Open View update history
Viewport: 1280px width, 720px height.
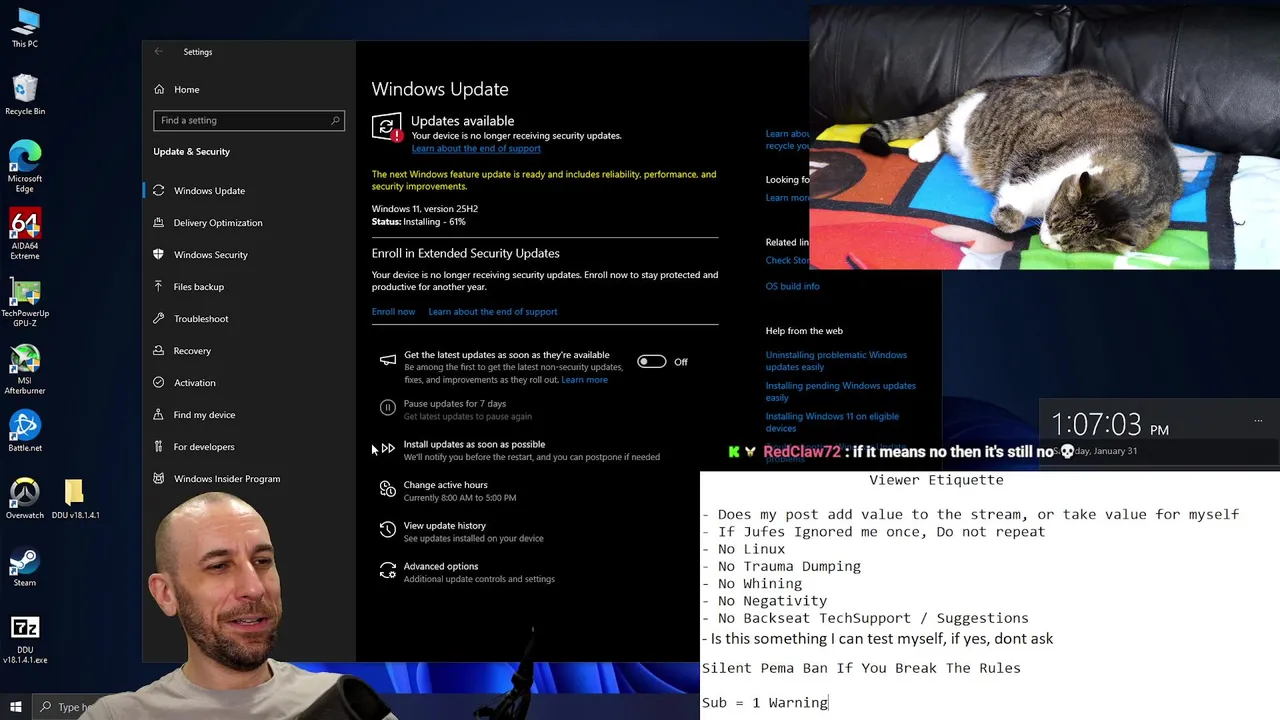coord(444,526)
